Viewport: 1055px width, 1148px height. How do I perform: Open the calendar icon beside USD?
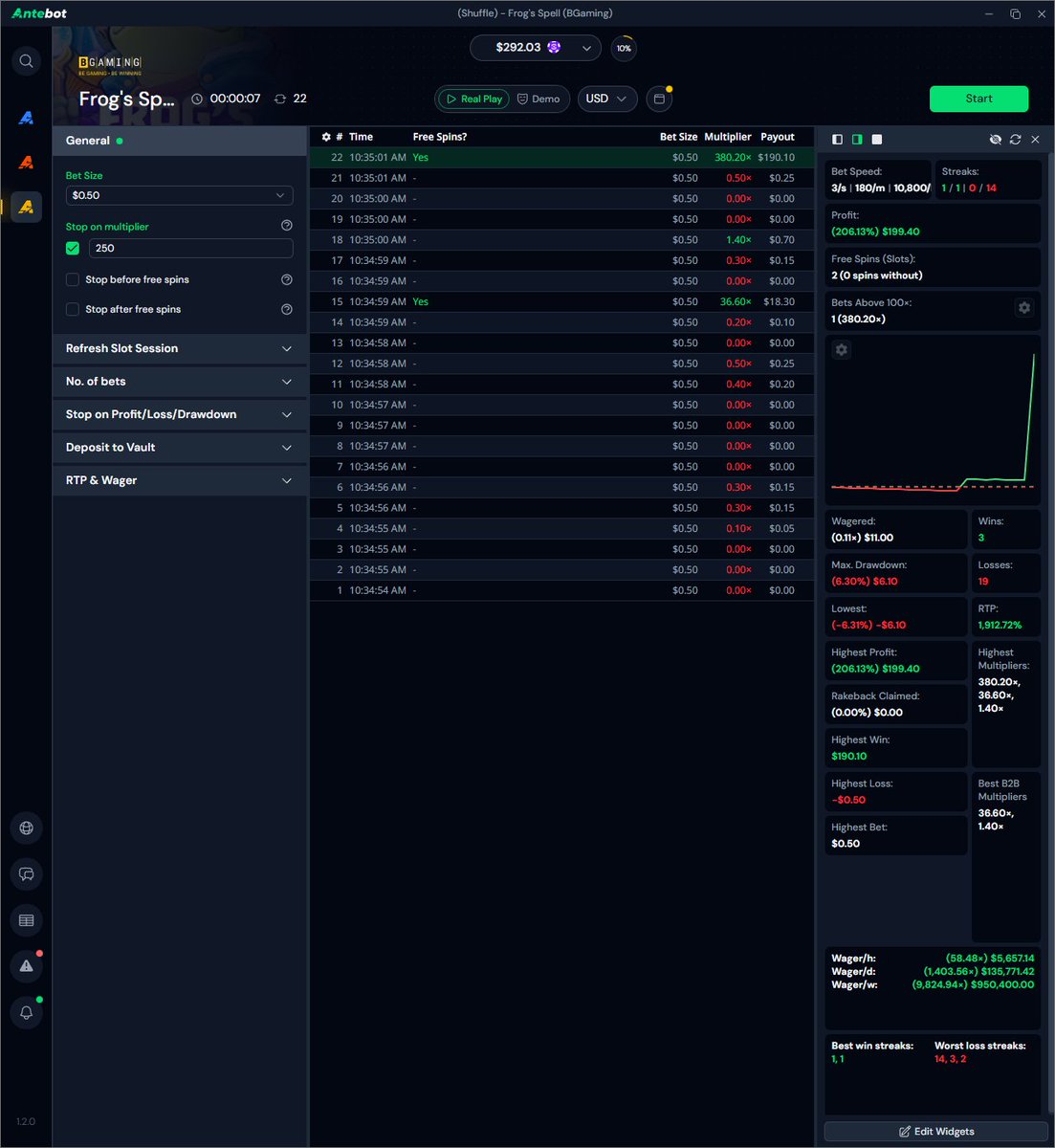click(659, 99)
